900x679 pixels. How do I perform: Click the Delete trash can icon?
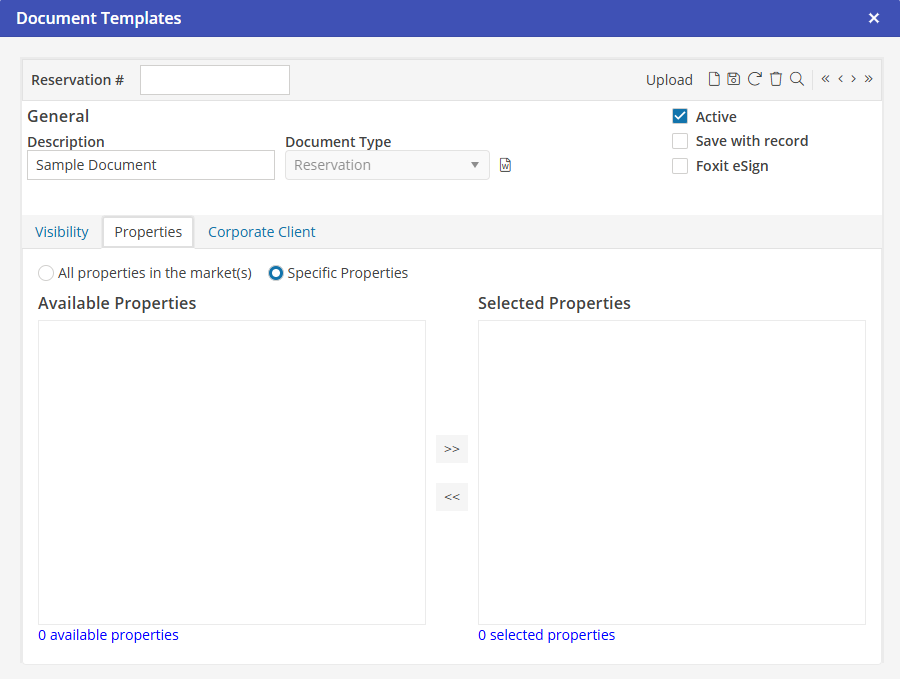click(x=776, y=79)
